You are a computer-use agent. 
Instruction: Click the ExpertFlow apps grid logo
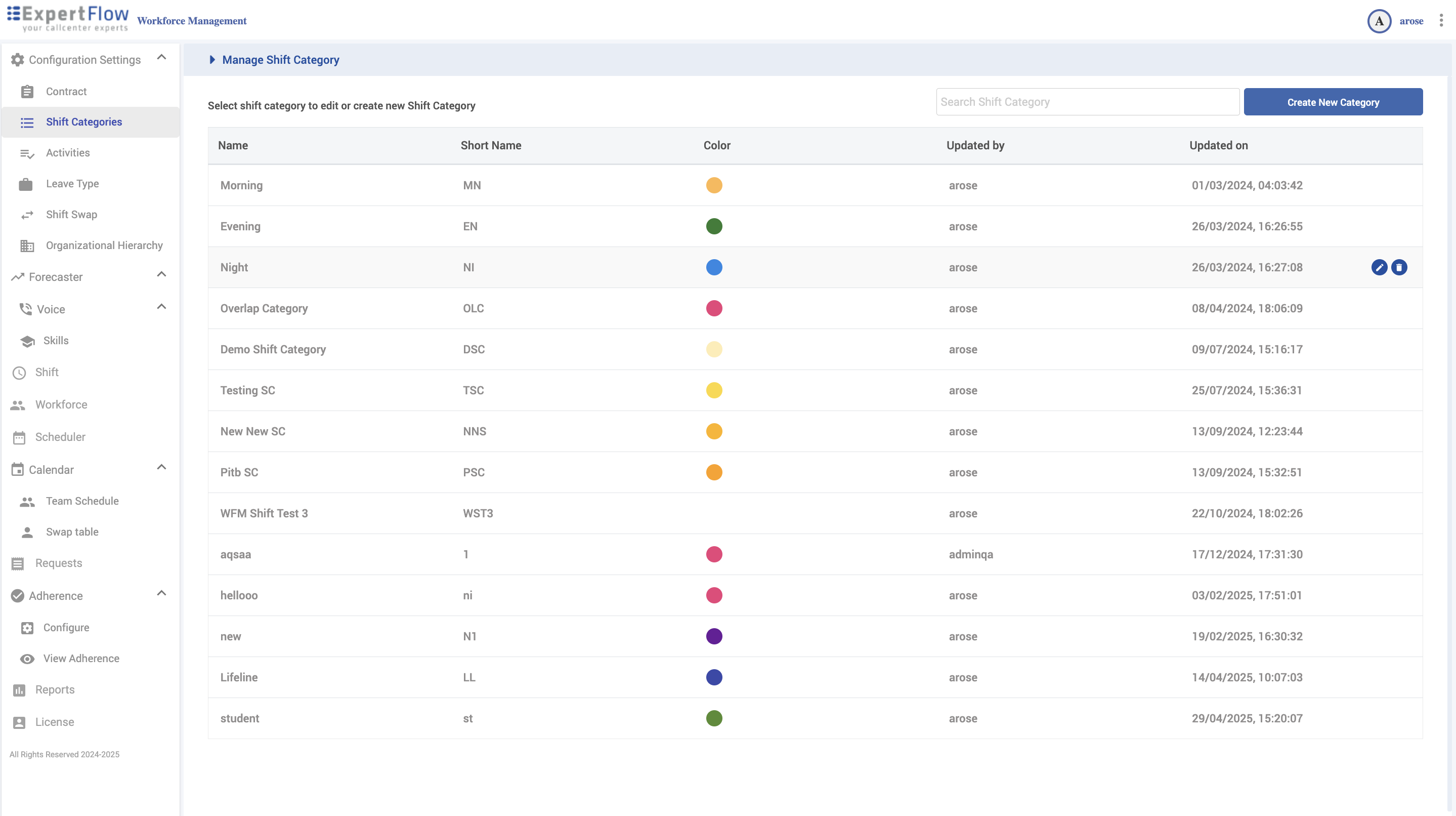(x=14, y=14)
